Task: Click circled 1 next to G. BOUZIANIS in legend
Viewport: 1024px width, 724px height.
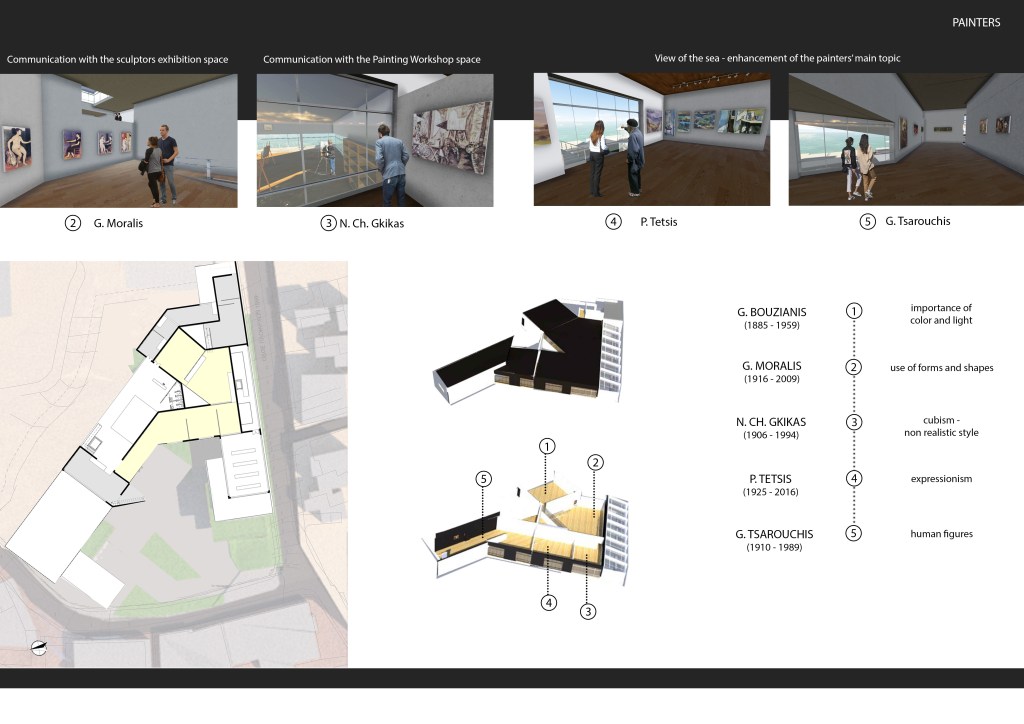Action: pyautogui.click(x=853, y=311)
